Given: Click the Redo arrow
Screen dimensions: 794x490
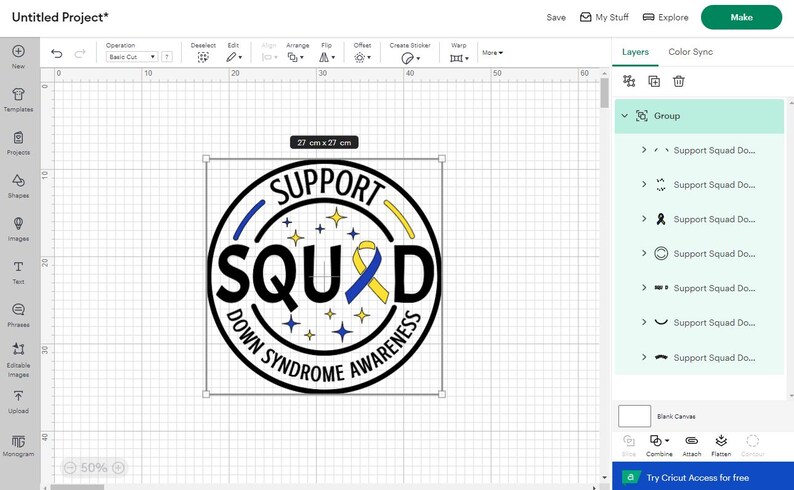Looking at the screenshot, I should coord(80,53).
